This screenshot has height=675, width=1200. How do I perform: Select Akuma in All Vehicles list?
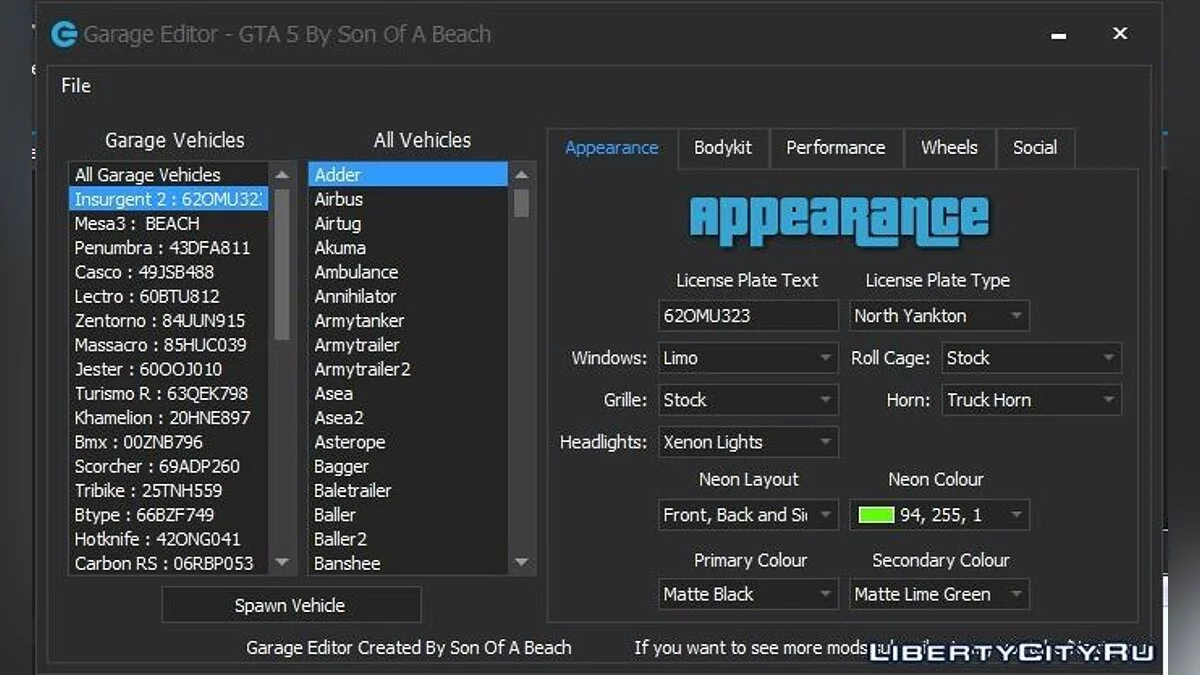tap(408, 248)
